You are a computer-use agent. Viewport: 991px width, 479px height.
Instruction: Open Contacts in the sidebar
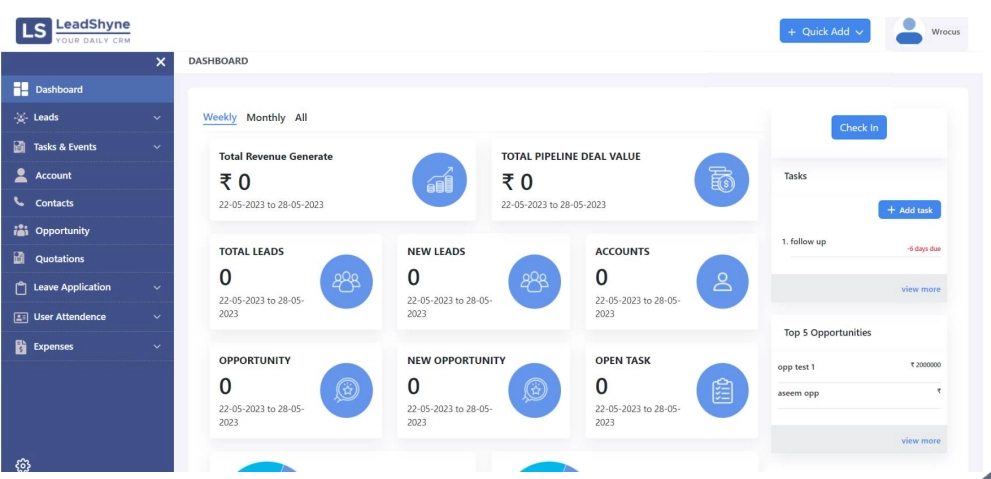[x=87, y=203]
